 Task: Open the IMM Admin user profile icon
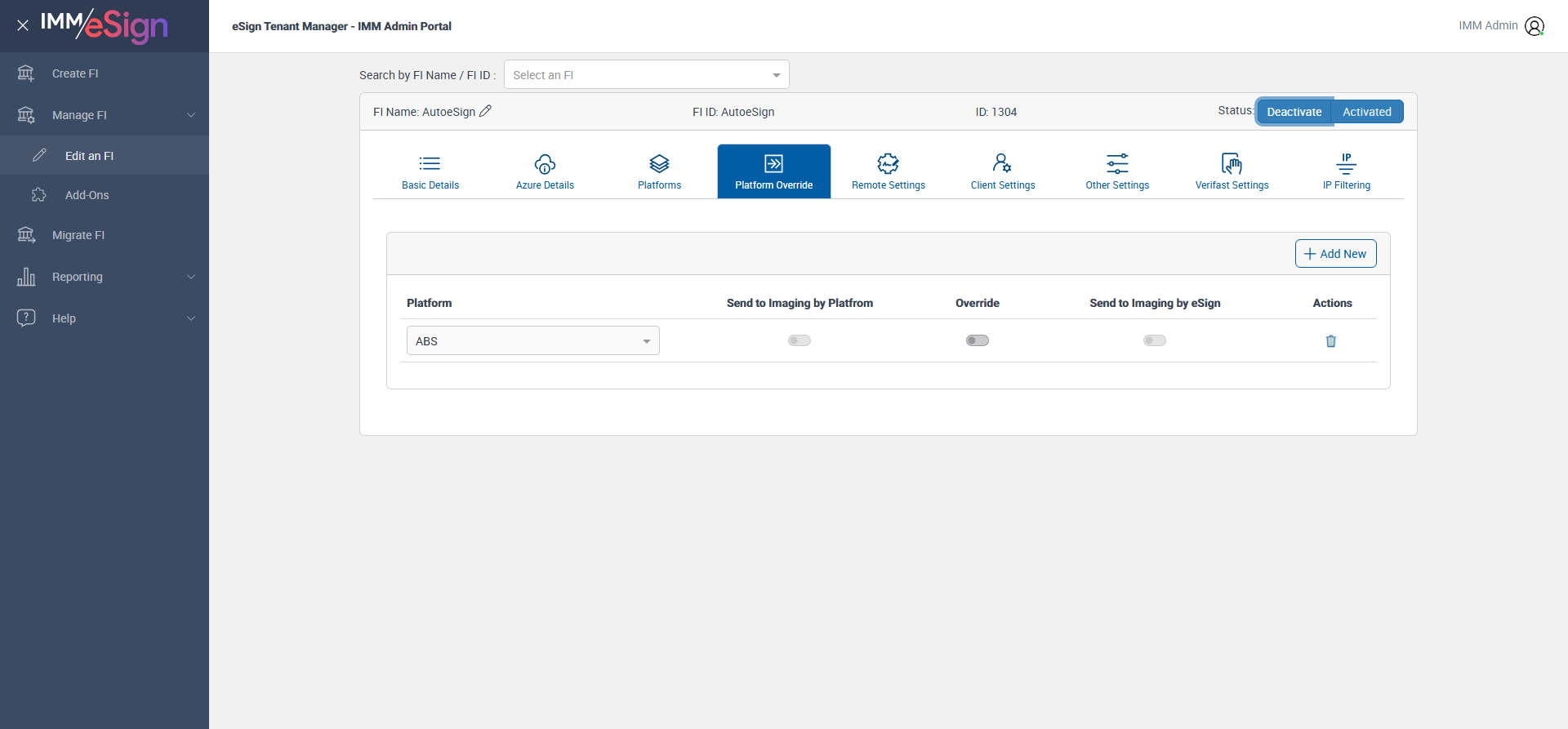[1535, 26]
